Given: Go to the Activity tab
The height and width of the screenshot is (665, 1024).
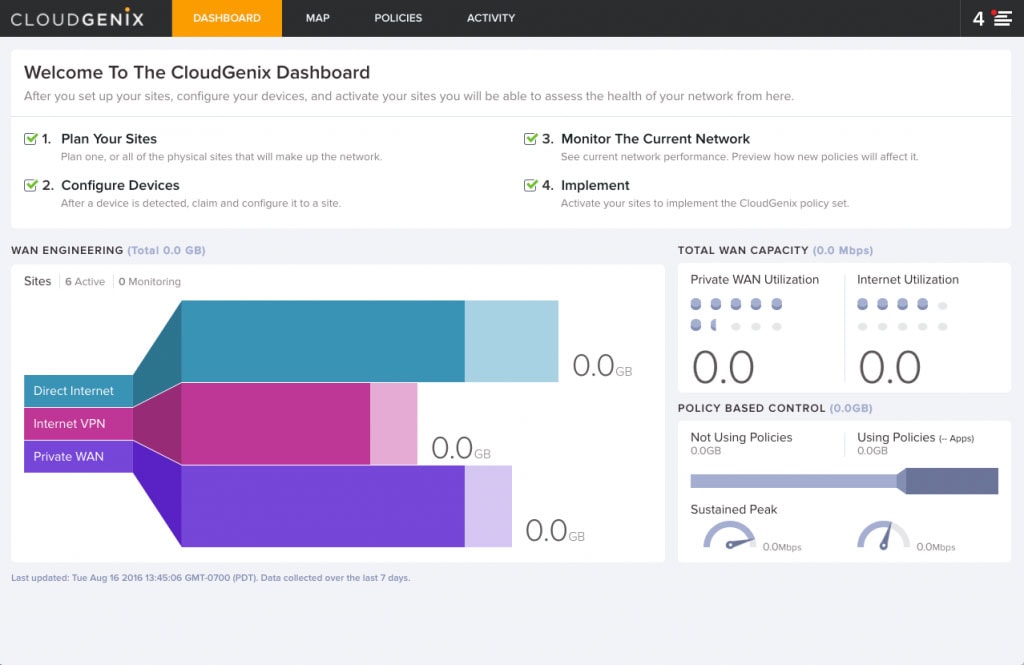Looking at the screenshot, I should pos(491,18).
